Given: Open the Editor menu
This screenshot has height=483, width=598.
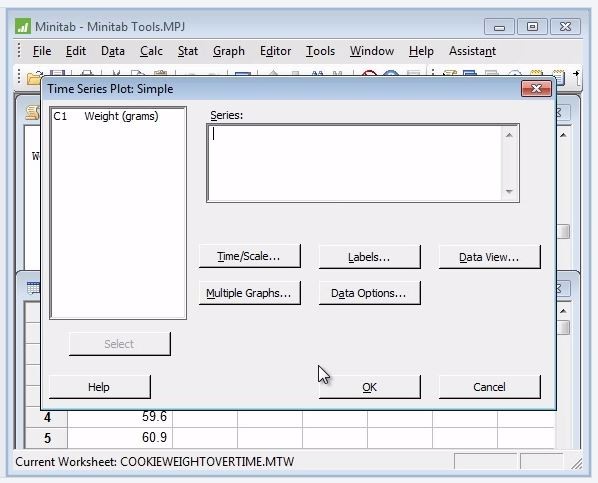Looking at the screenshot, I should (x=275, y=51).
